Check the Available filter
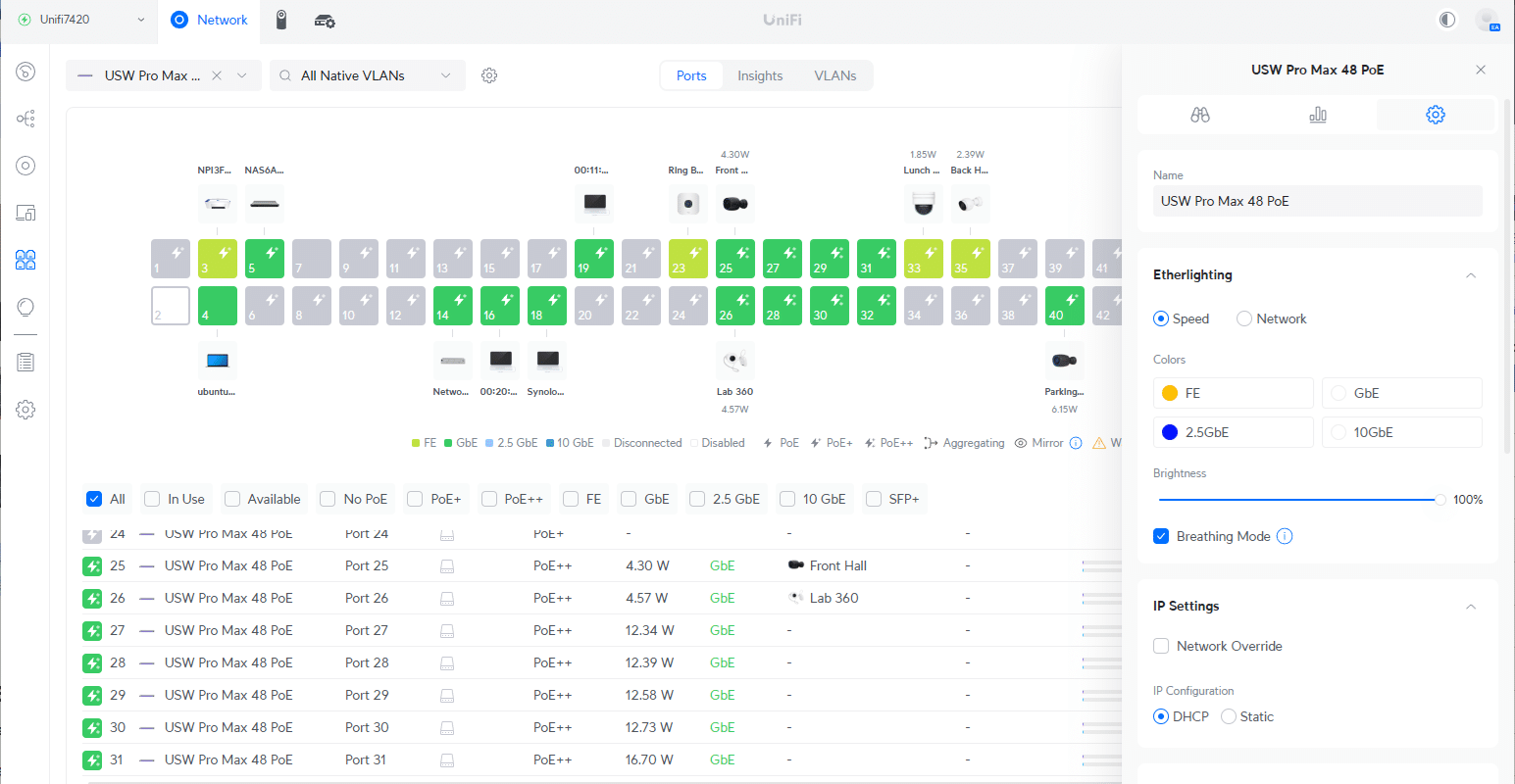The height and width of the screenshot is (784, 1515). point(232,499)
